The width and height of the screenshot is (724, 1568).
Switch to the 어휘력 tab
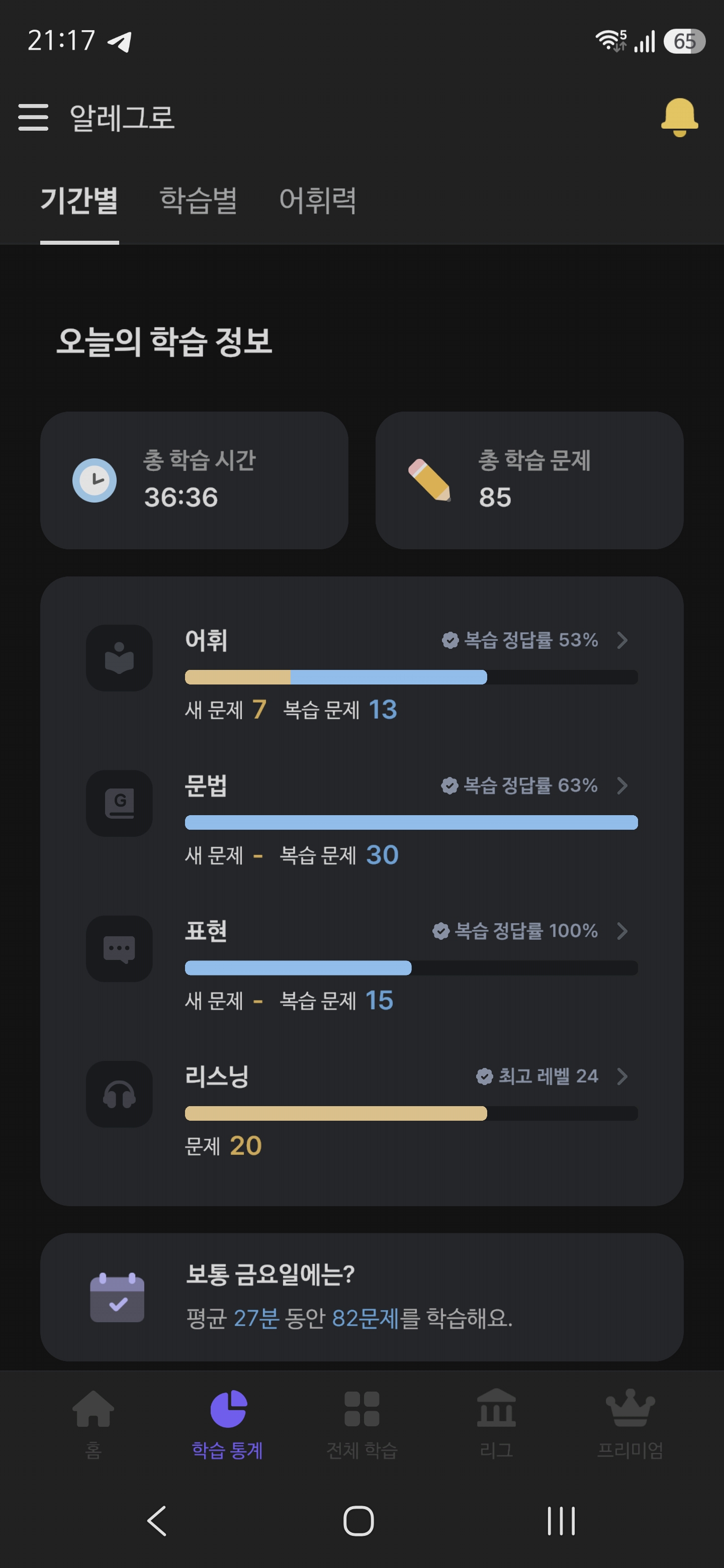pos(318,200)
